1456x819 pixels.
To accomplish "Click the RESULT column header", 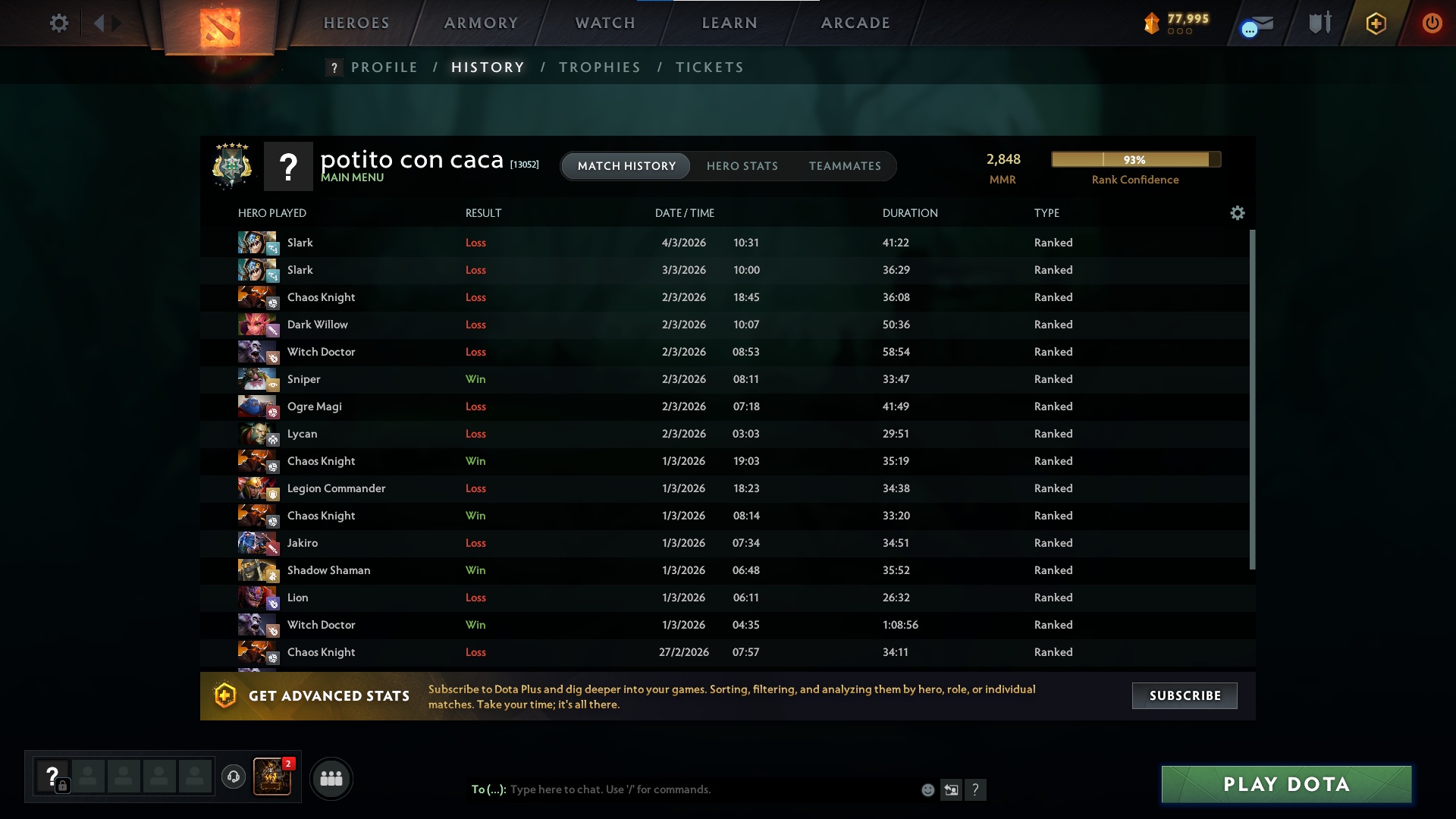I will pyautogui.click(x=484, y=213).
